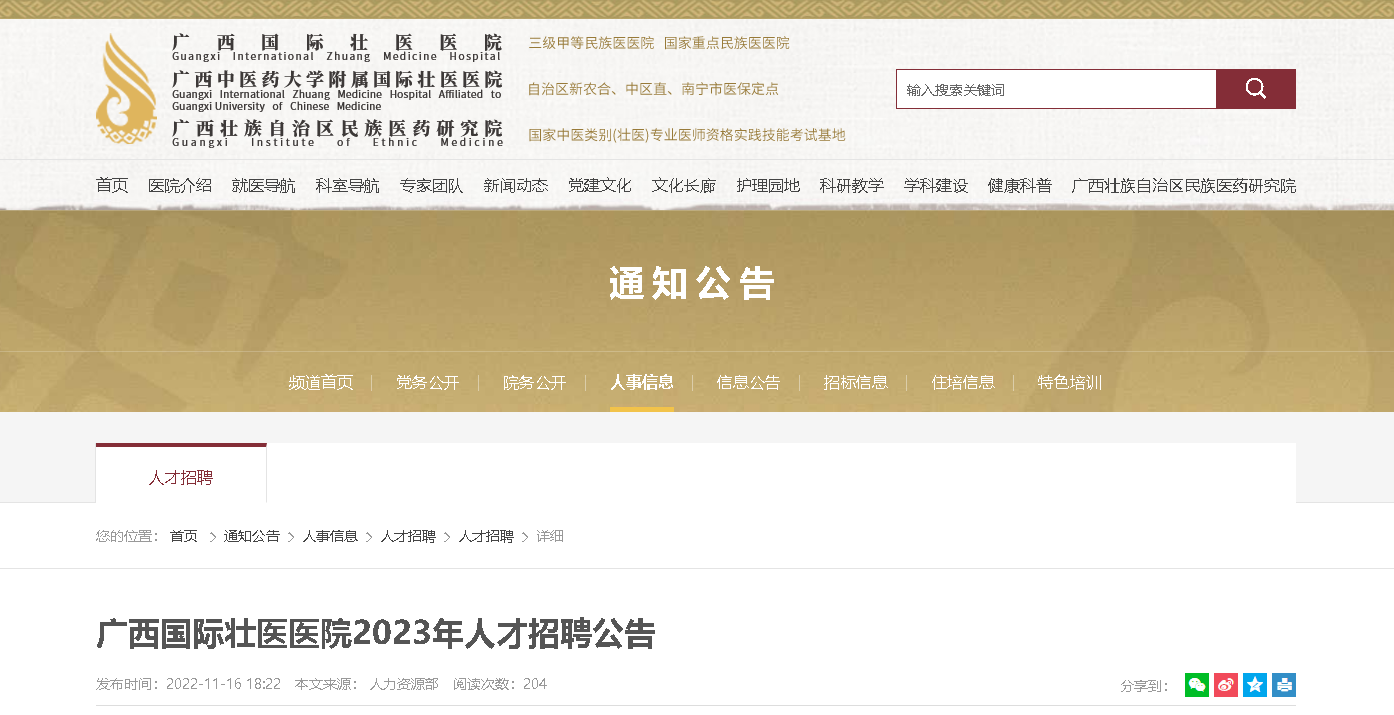Viewport: 1394px width, 715px height.
Task: Click the 发布时间 2022-11-16 18:22 text
Action: pyautogui.click(x=188, y=684)
